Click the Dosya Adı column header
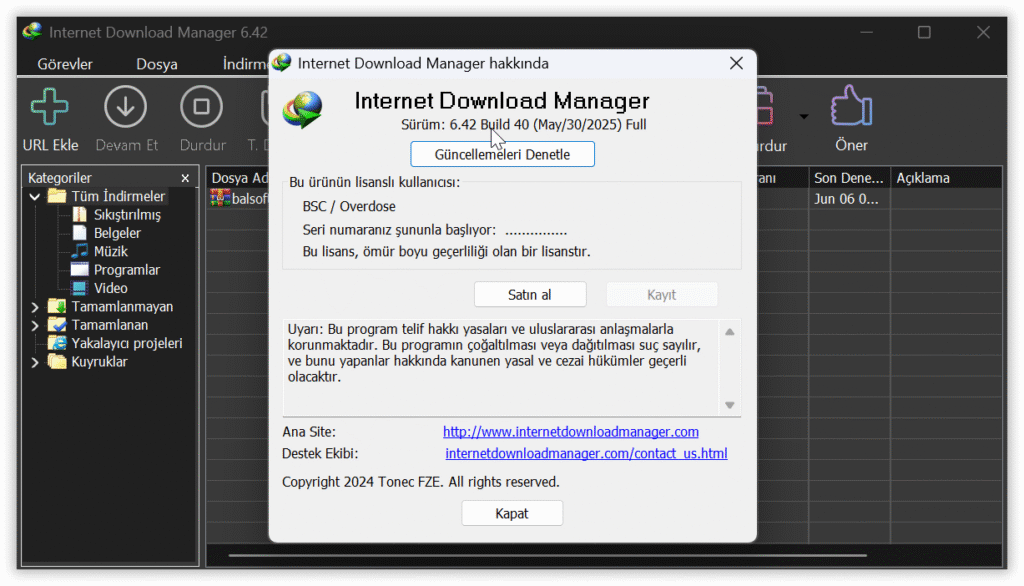Image resolution: width=1024 pixels, height=586 pixels. (x=238, y=178)
